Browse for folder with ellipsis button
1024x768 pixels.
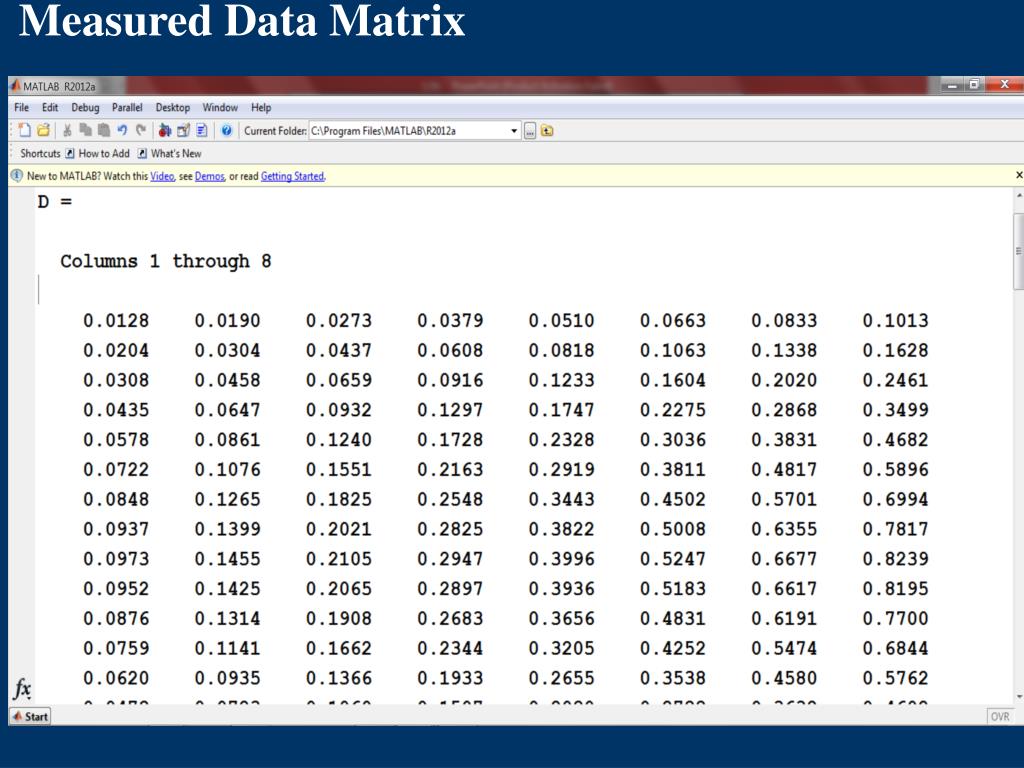pos(530,131)
